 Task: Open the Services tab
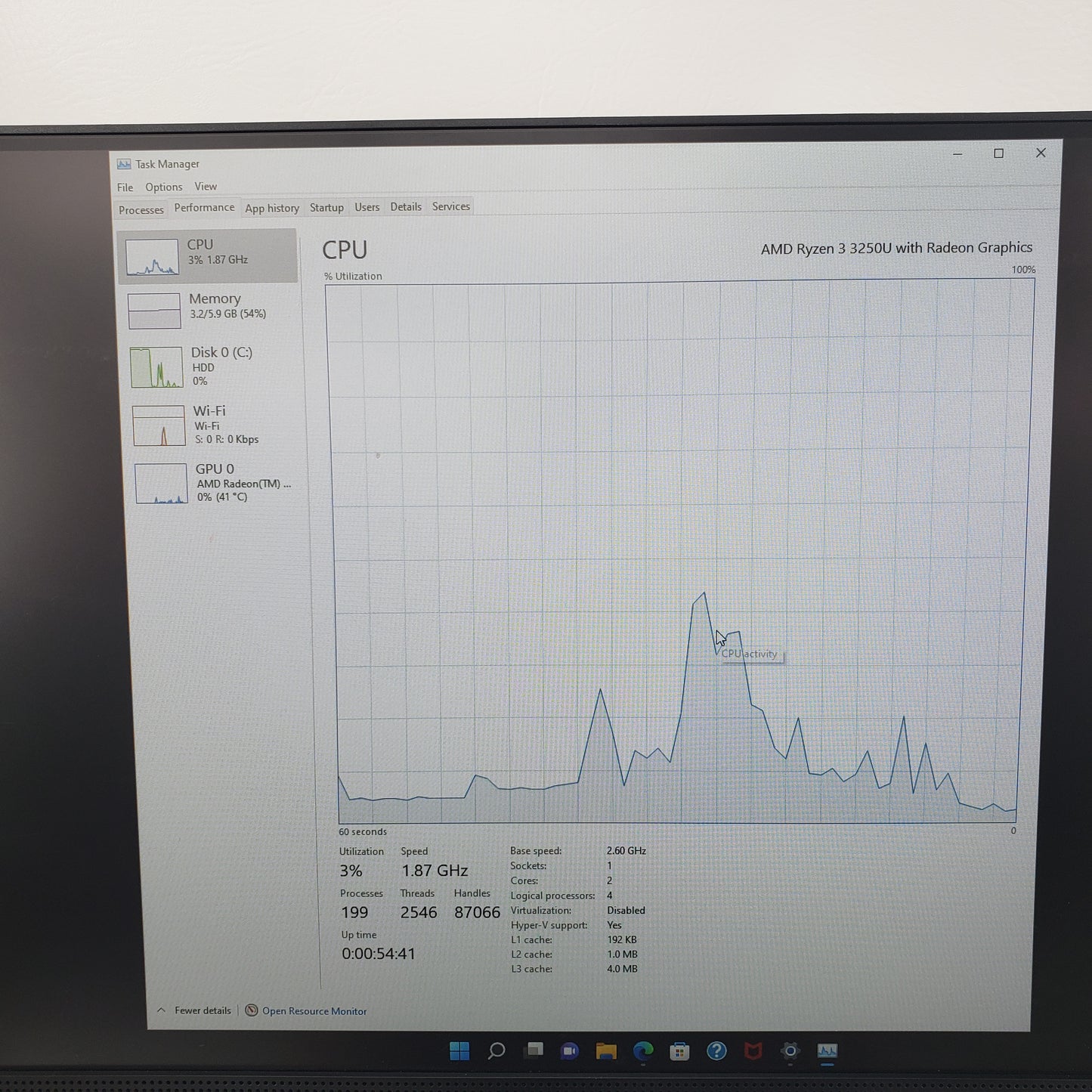[x=451, y=206]
